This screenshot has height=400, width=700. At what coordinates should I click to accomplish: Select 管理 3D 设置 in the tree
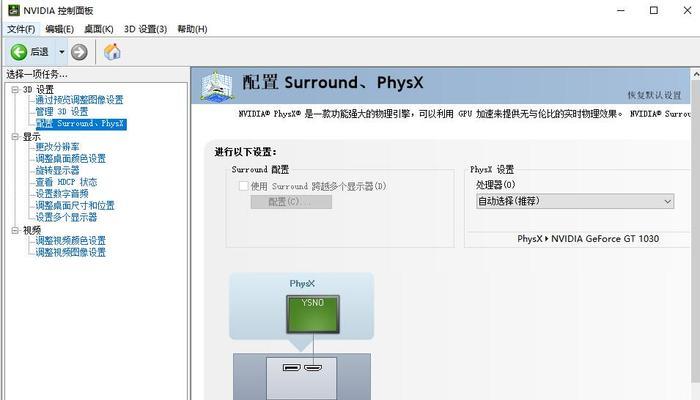[62, 112]
